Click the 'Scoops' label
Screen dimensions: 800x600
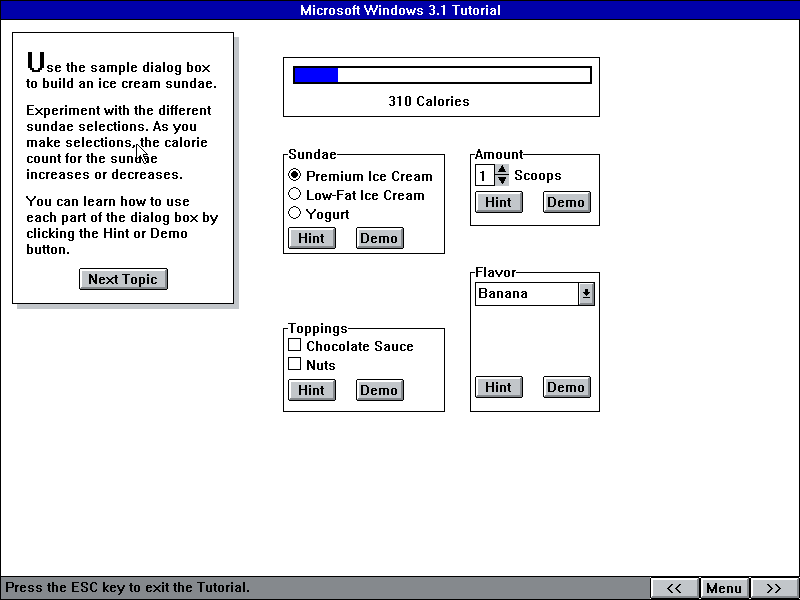[538, 176]
